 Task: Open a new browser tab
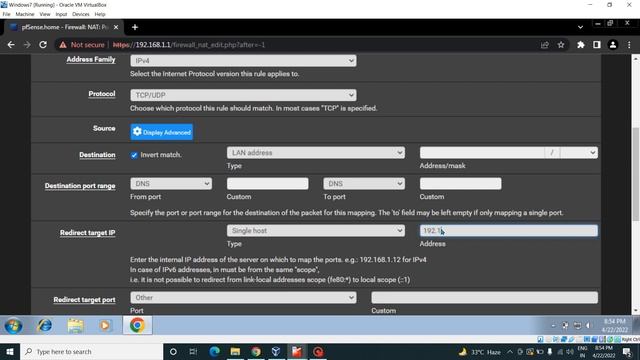135,27
